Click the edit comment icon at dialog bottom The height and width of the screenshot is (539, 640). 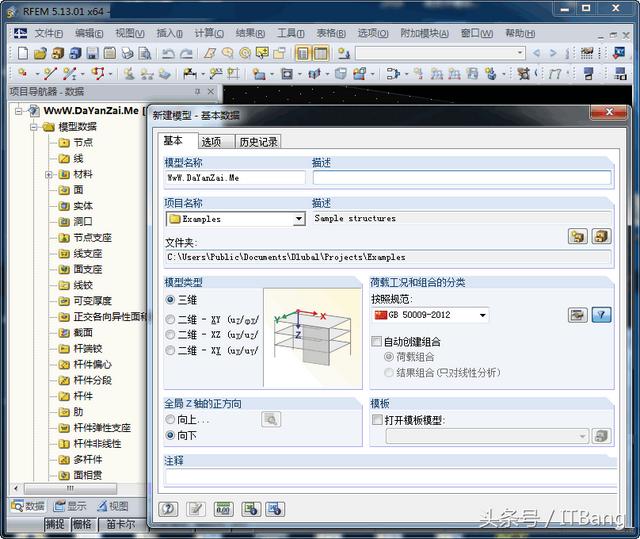click(196, 509)
